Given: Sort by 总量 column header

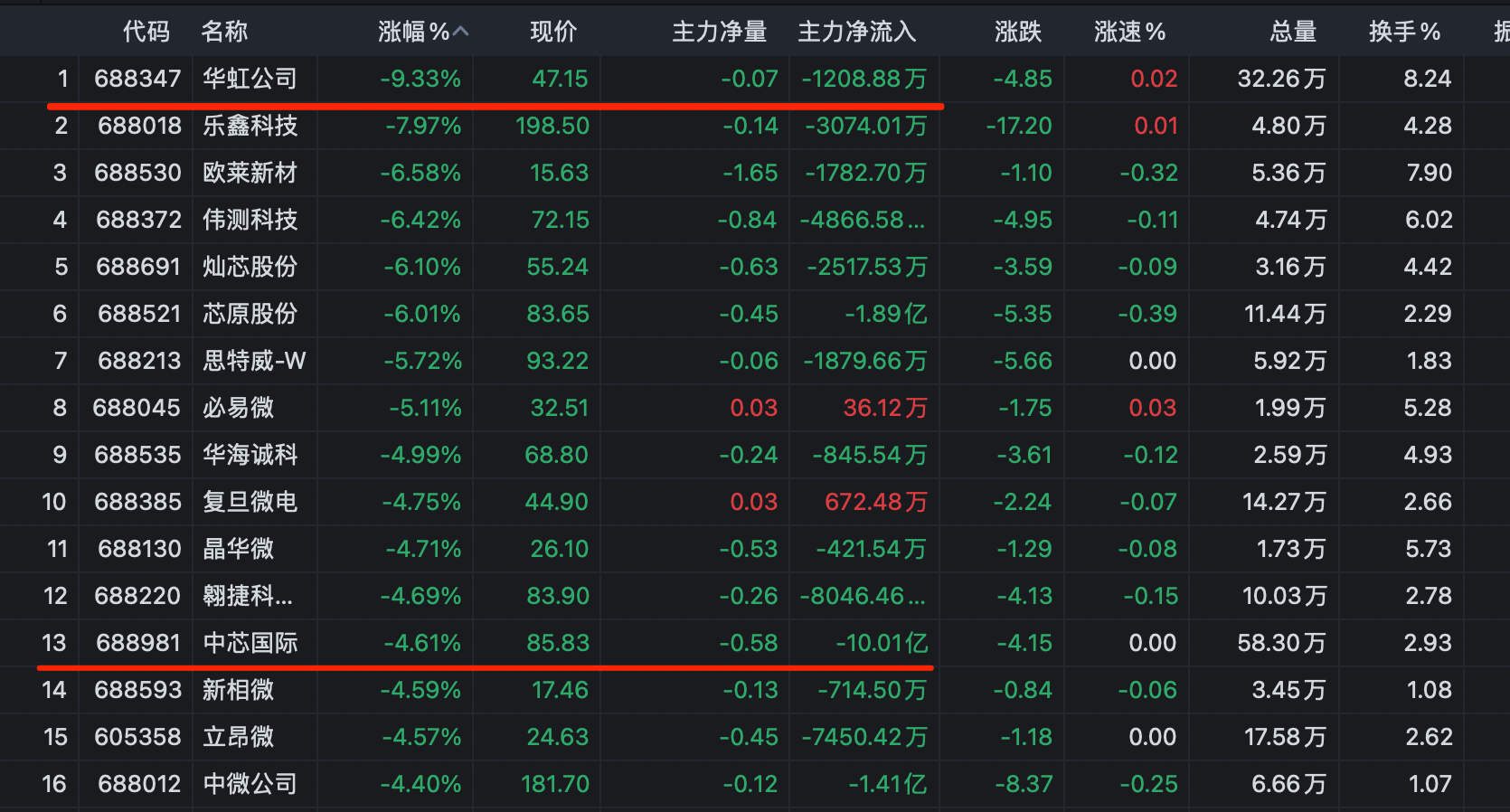Looking at the screenshot, I should click(1293, 32).
